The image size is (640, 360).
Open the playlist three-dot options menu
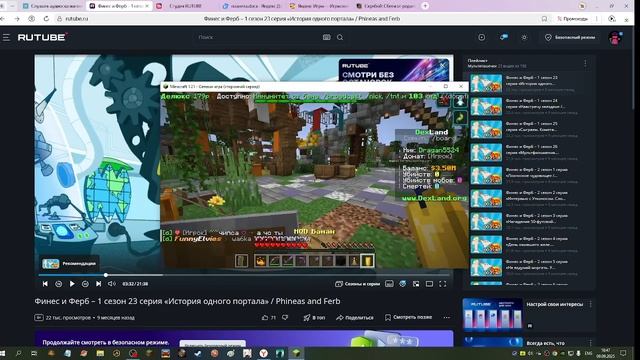(x=585, y=63)
